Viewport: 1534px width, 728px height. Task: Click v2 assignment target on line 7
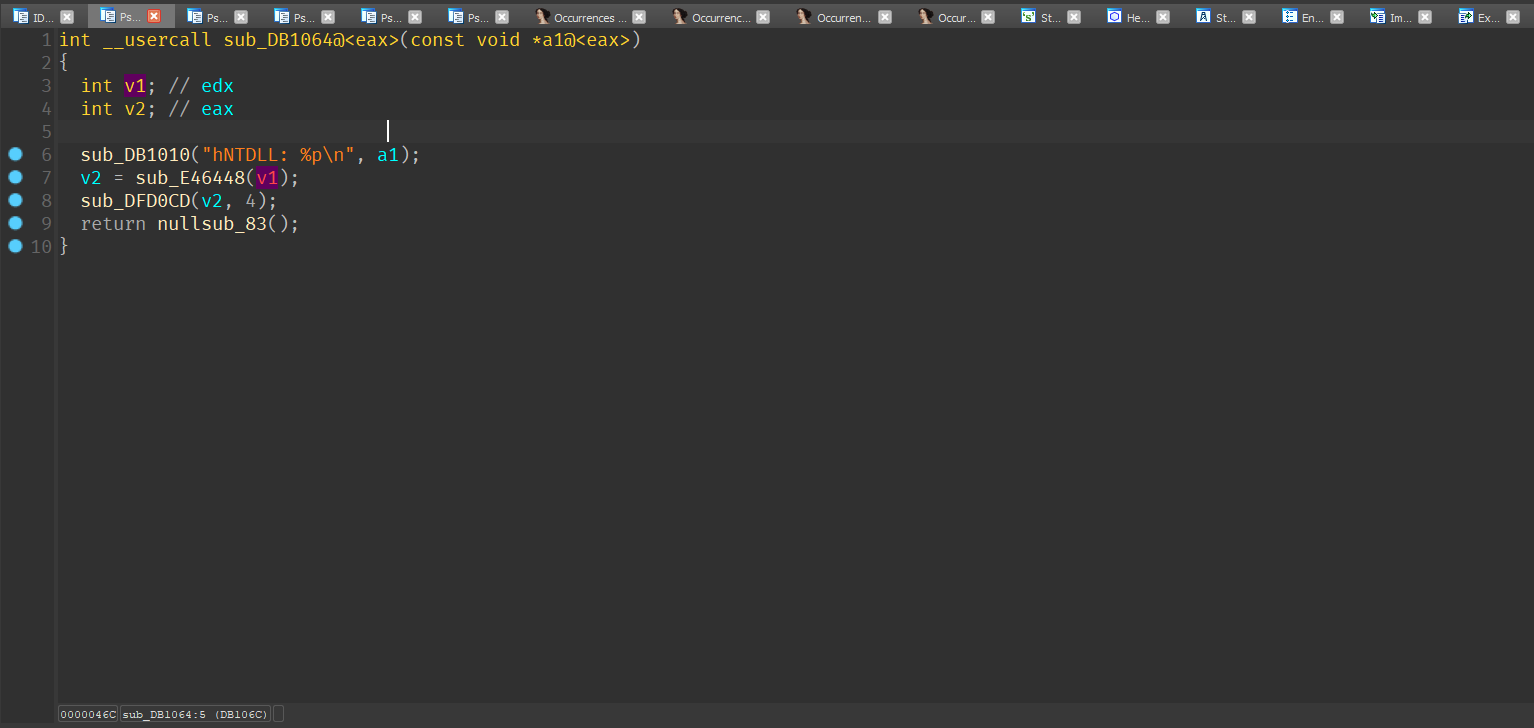[92, 178]
